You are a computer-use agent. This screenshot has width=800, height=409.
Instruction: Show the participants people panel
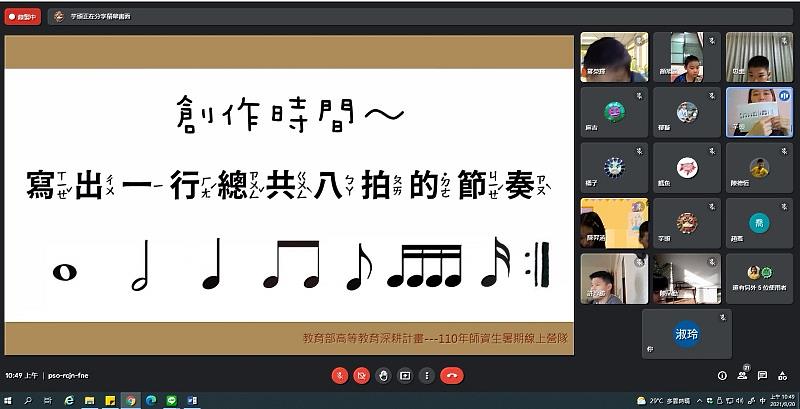pyautogui.click(x=742, y=375)
